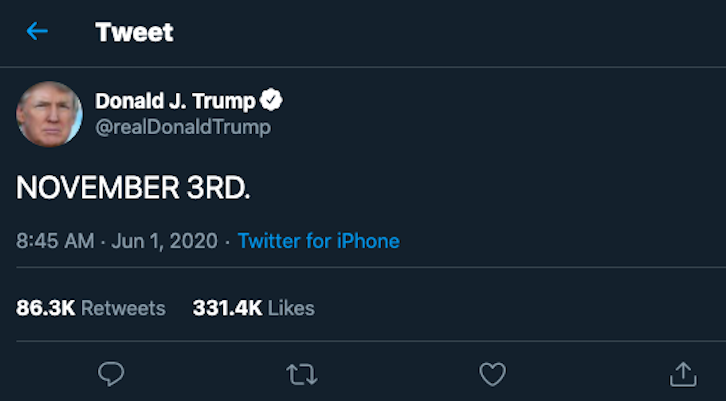
Task: Click the Tweet header title
Action: [134, 32]
